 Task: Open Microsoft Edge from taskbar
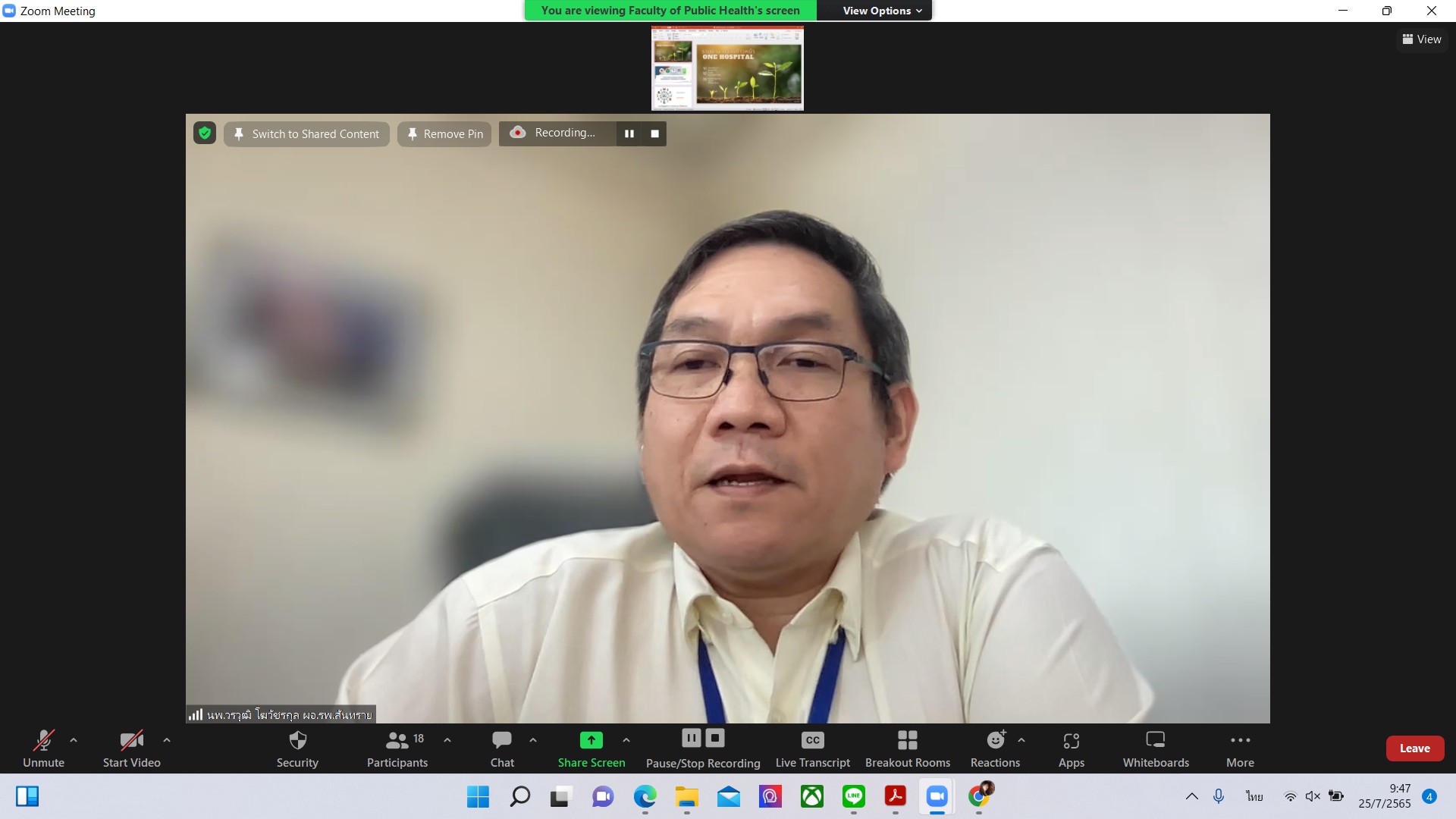[645, 796]
